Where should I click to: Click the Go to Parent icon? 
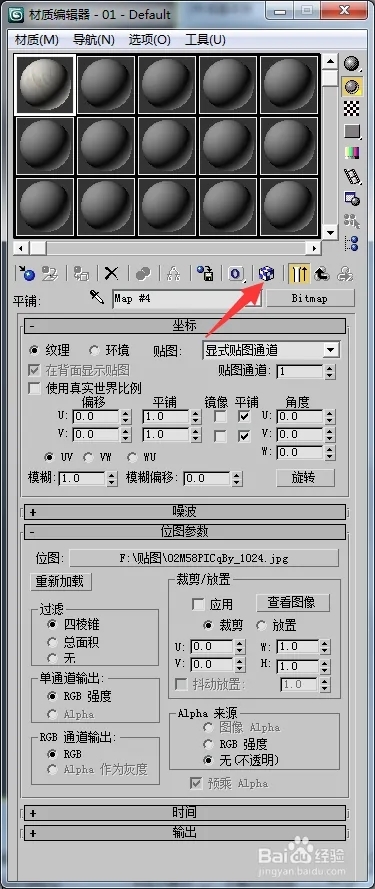tap(322, 273)
